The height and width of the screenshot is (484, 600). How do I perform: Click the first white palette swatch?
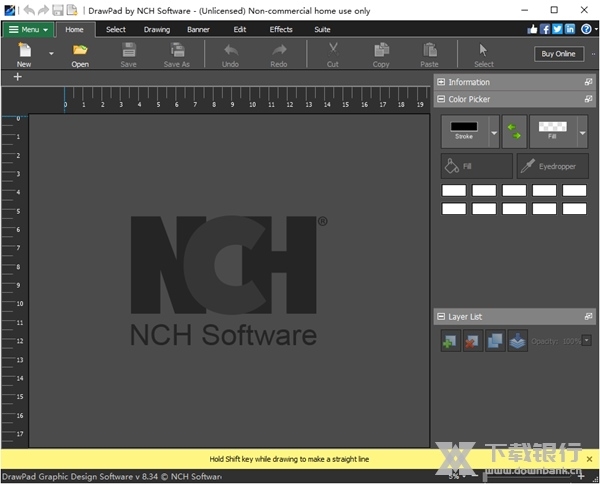point(454,190)
